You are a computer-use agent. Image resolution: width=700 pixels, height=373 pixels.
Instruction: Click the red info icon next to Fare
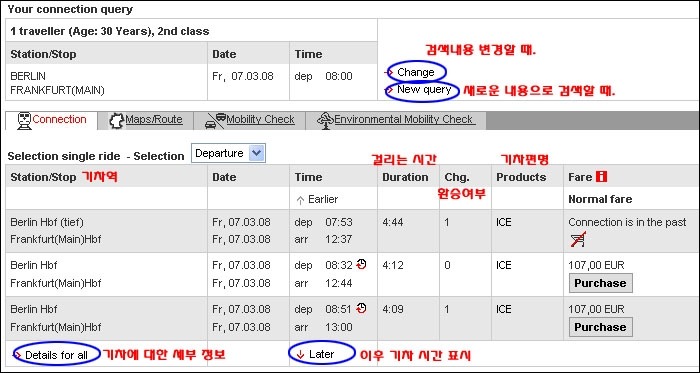coord(601,177)
